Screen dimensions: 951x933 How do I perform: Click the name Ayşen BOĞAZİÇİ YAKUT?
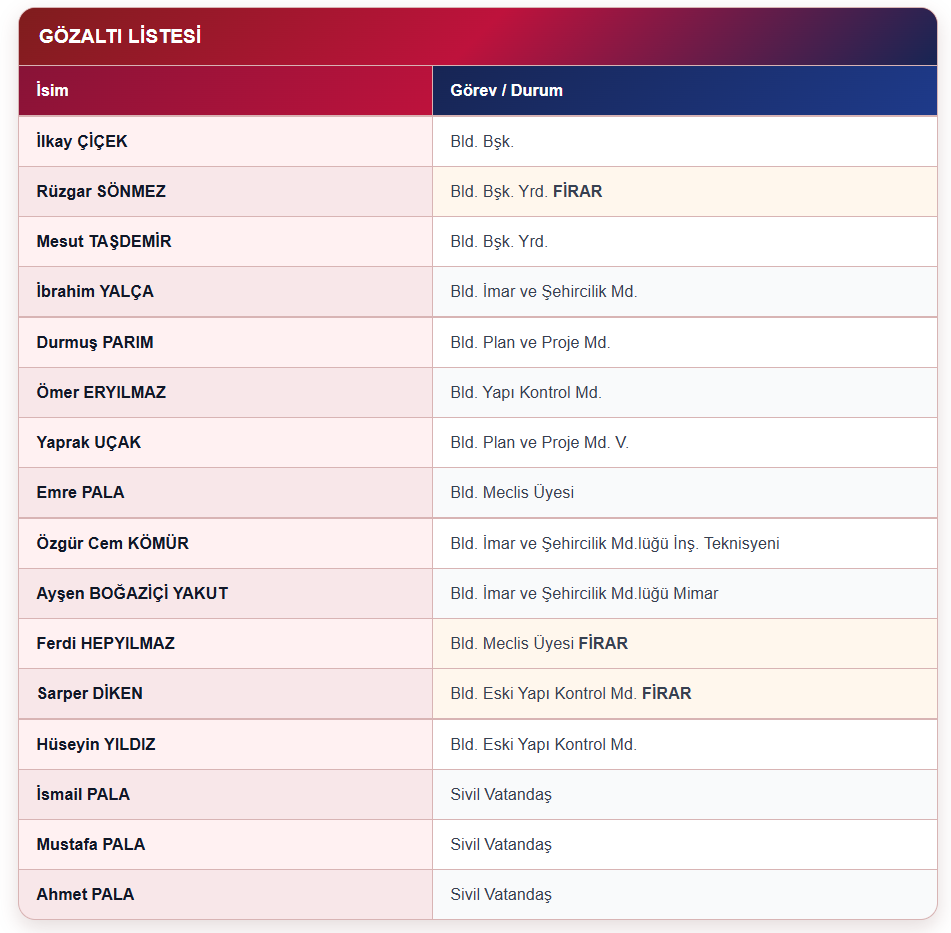click(132, 593)
